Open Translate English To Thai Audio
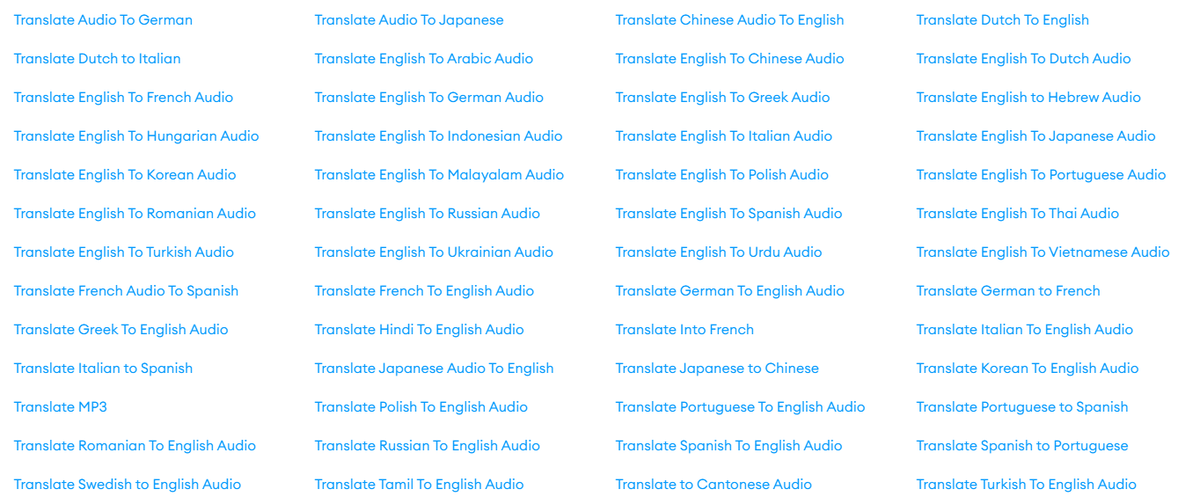The width and height of the screenshot is (1200, 504). pyautogui.click(x=1018, y=214)
